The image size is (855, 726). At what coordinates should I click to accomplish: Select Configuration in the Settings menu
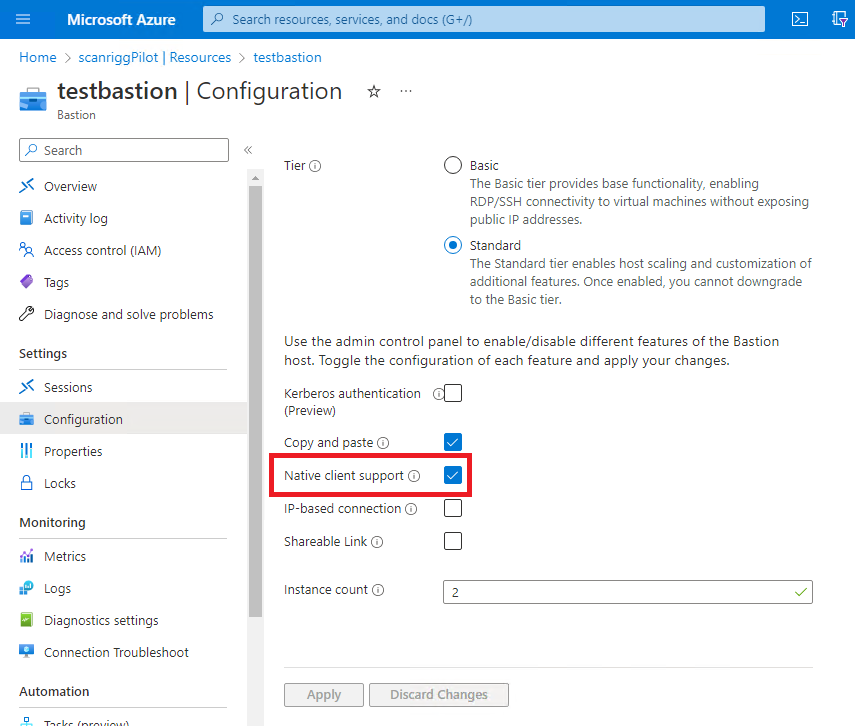(123, 419)
